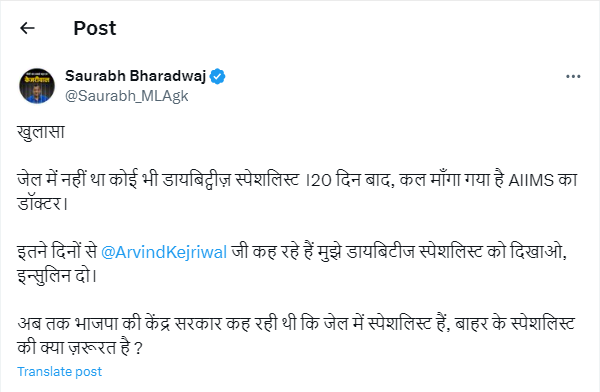Click Translate post

[x=59, y=372]
